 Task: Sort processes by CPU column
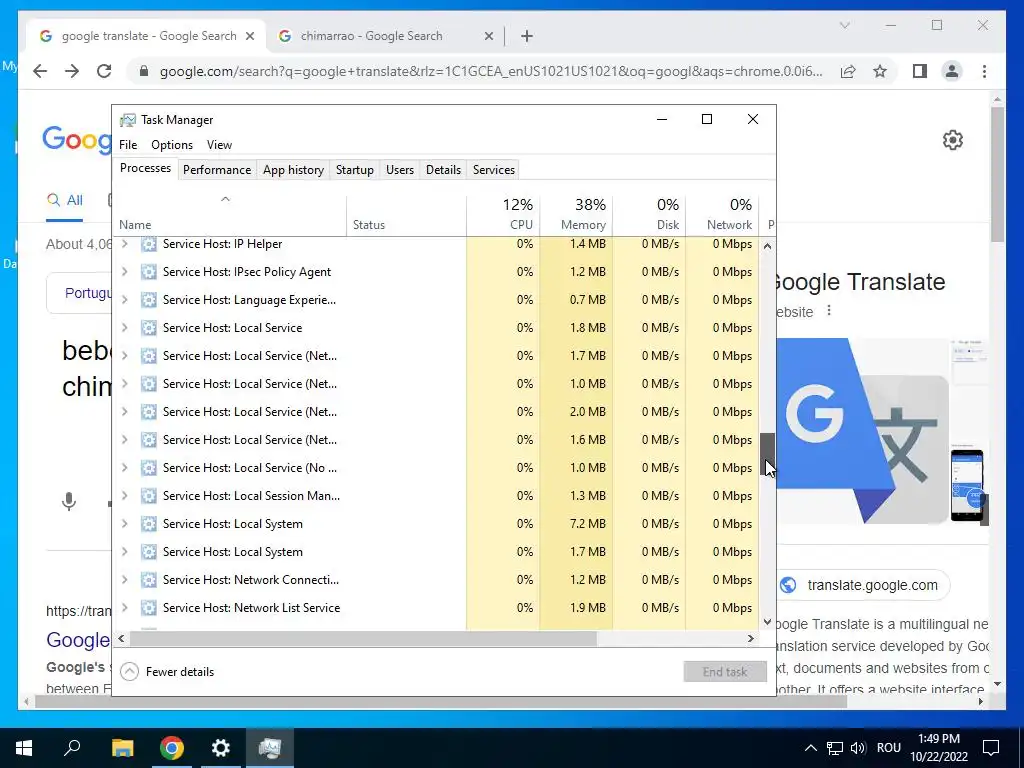[504, 215]
